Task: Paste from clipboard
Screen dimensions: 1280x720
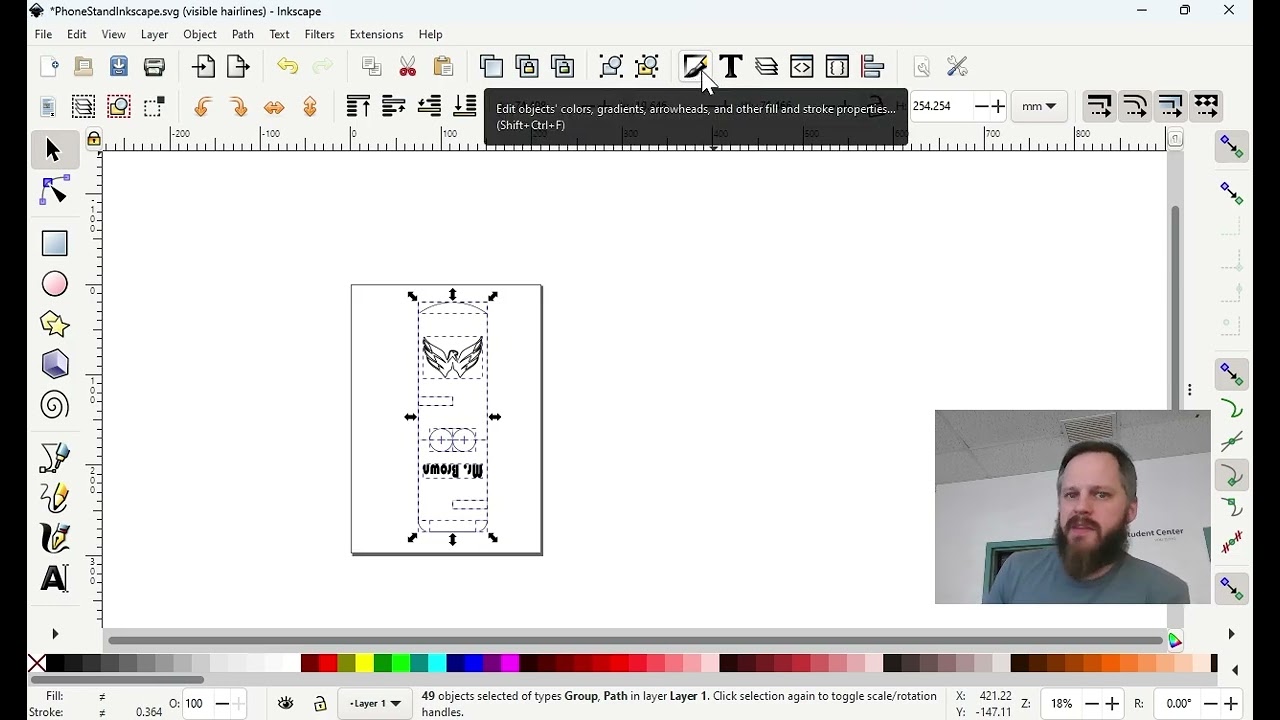Action: [443, 67]
